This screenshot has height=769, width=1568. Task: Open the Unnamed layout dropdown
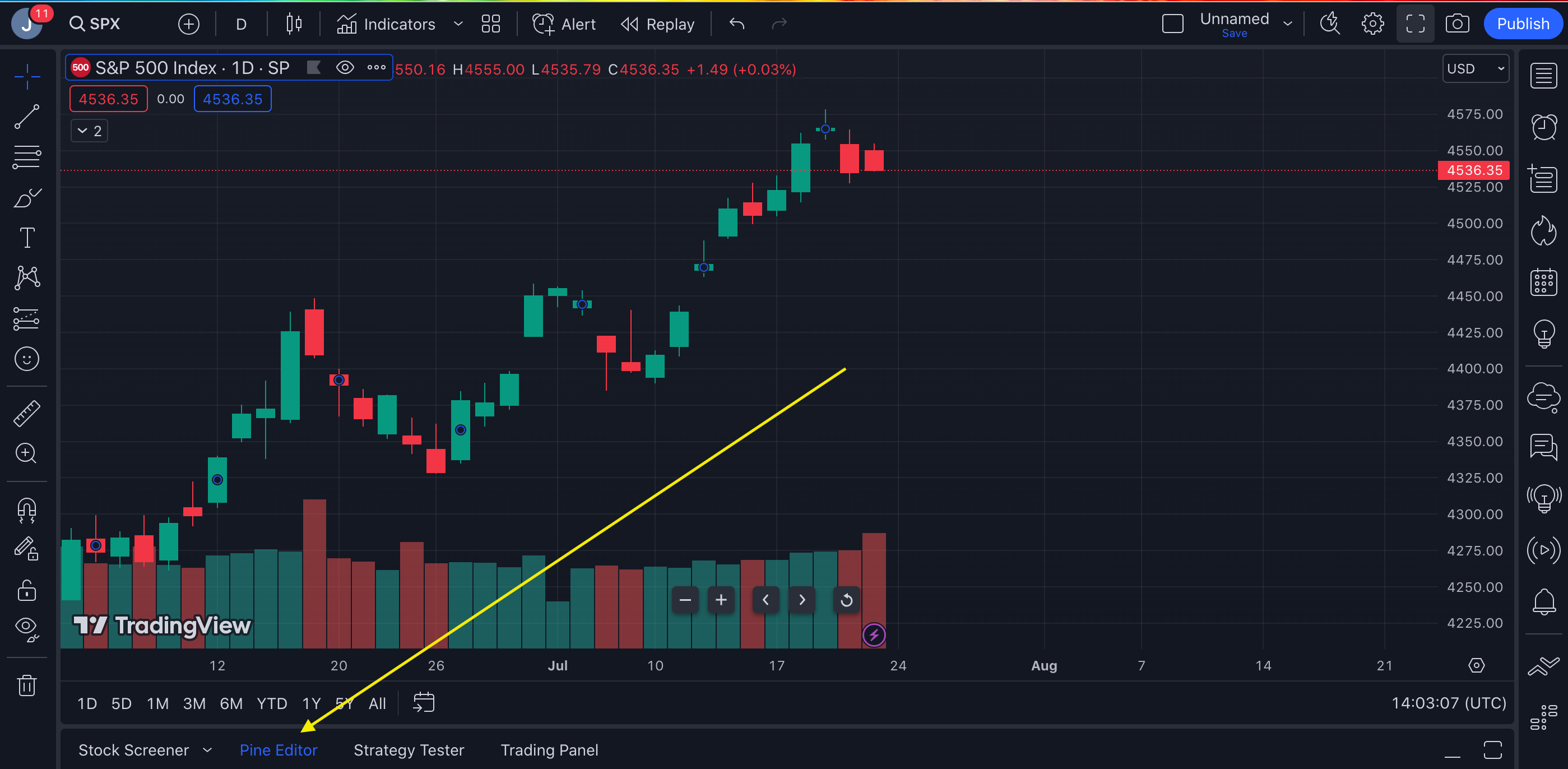click(1287, 23)
